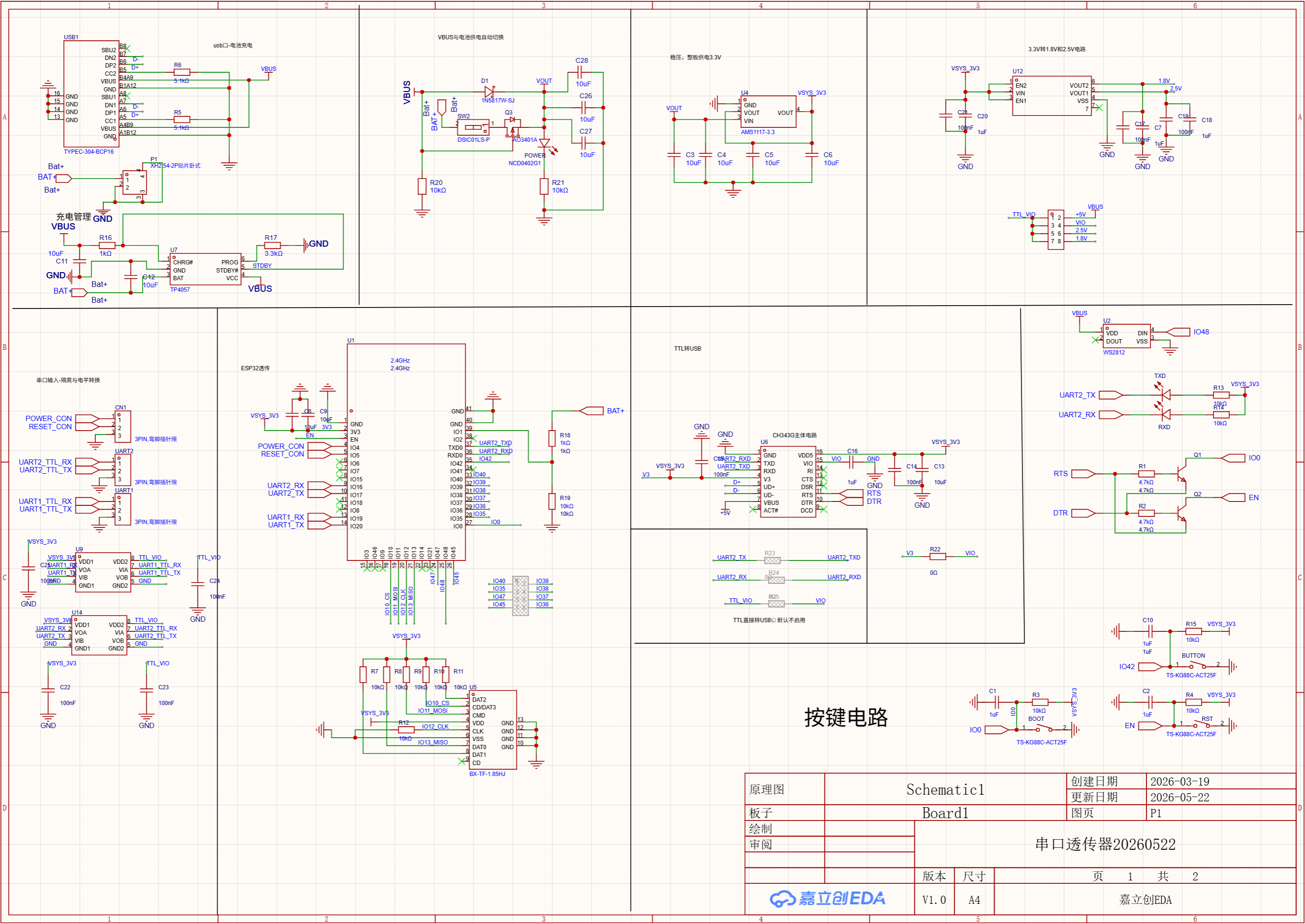Click the TP4057 charger chip U7

pyautogui.click(x=206, y=269)
